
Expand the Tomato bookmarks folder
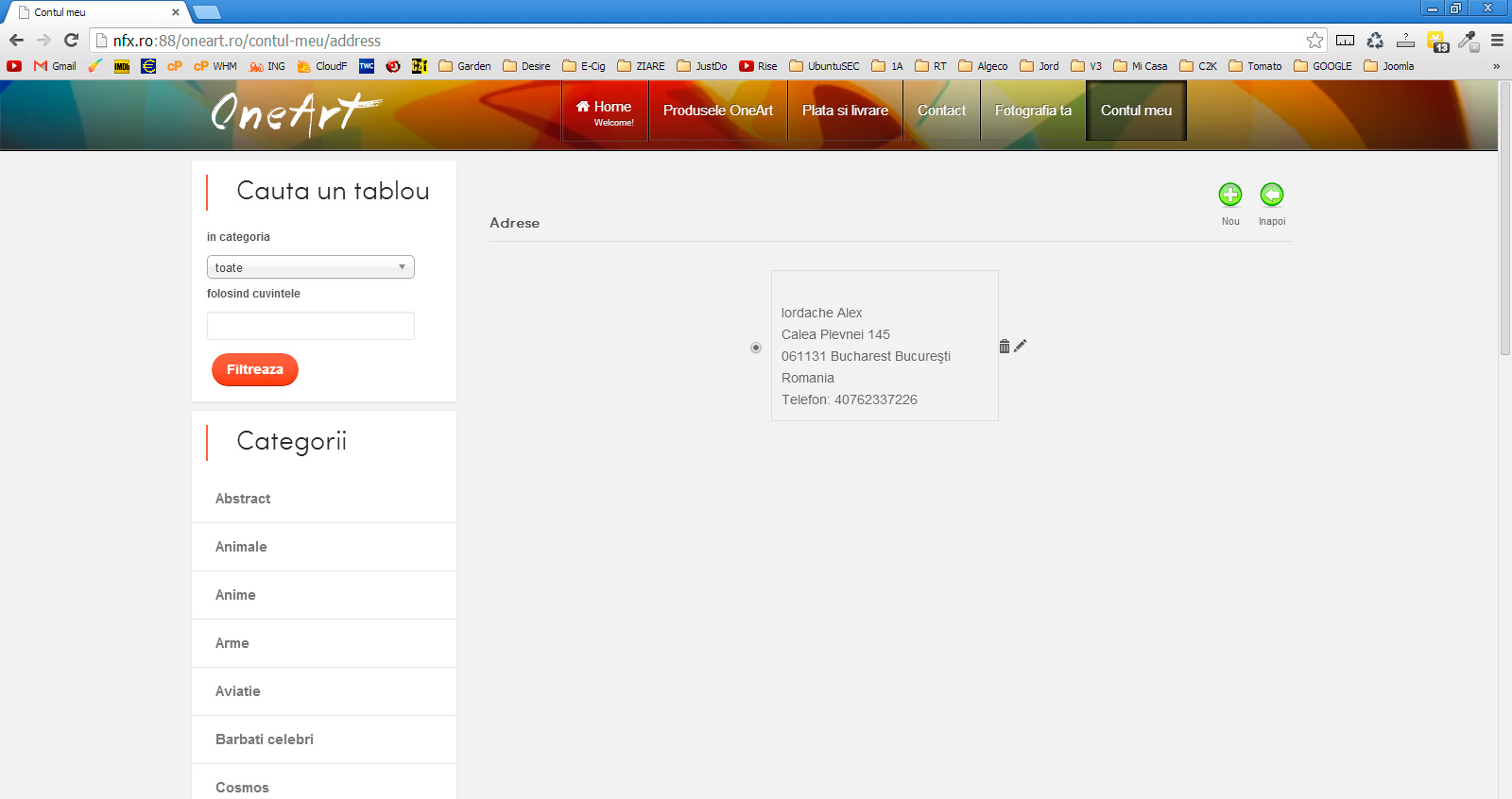click(x=1255, y=66)
